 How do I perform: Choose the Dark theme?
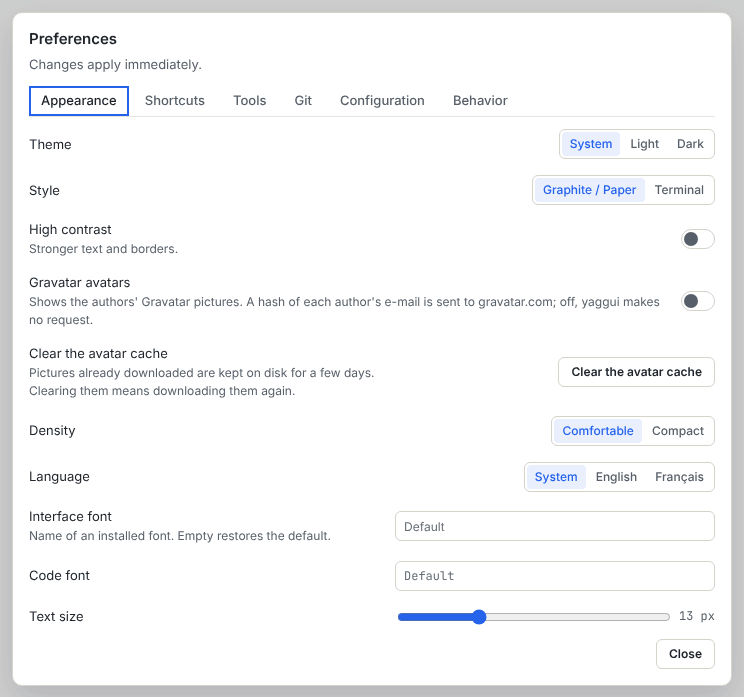point(690,144)
